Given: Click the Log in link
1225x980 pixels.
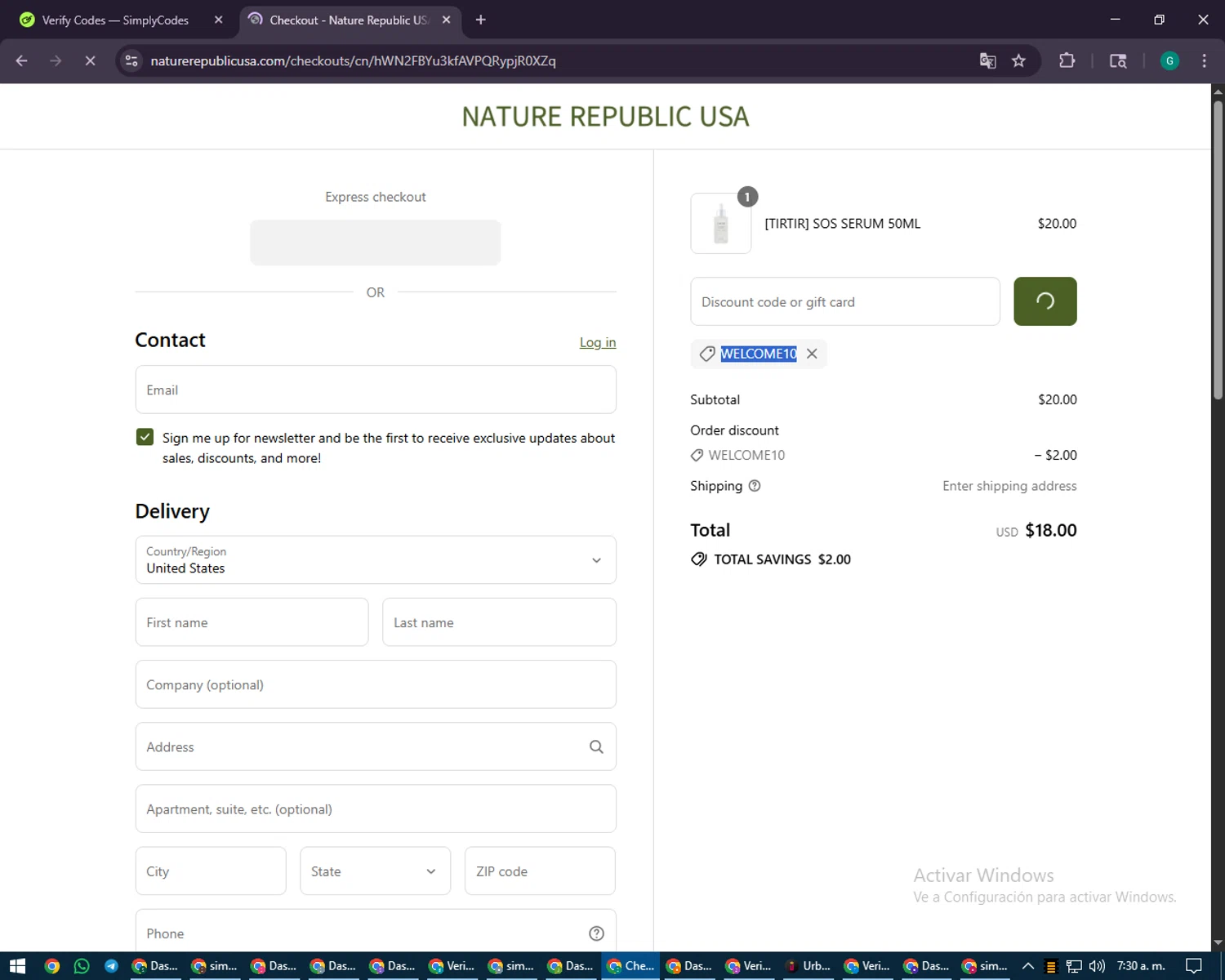Looking at the screenshot, I should (x=598, y=342).
